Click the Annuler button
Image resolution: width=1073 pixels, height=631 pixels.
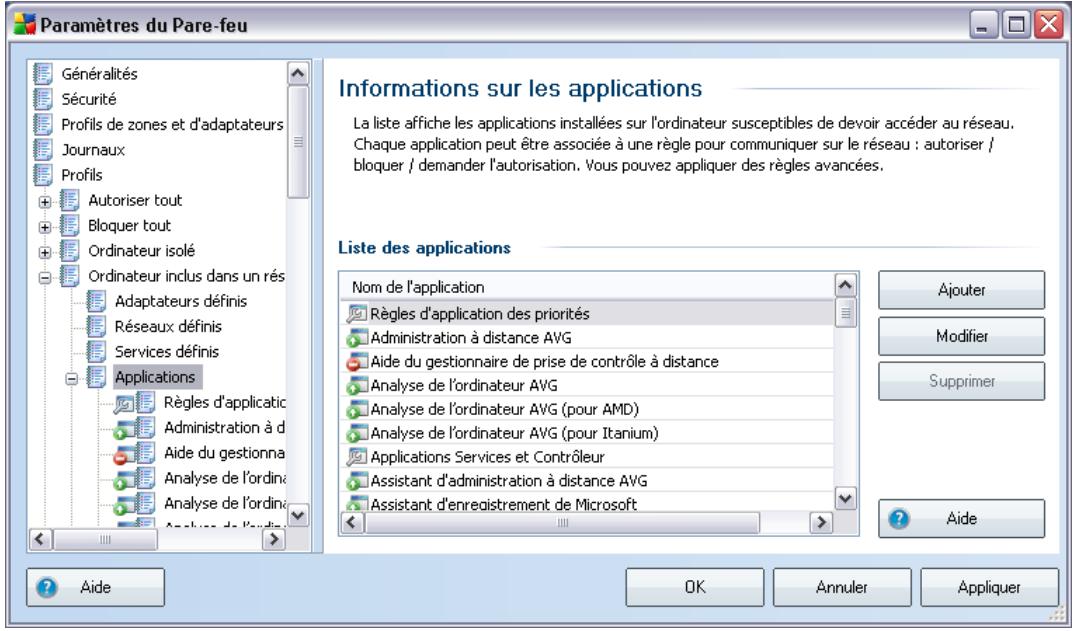tap(842, 587)
